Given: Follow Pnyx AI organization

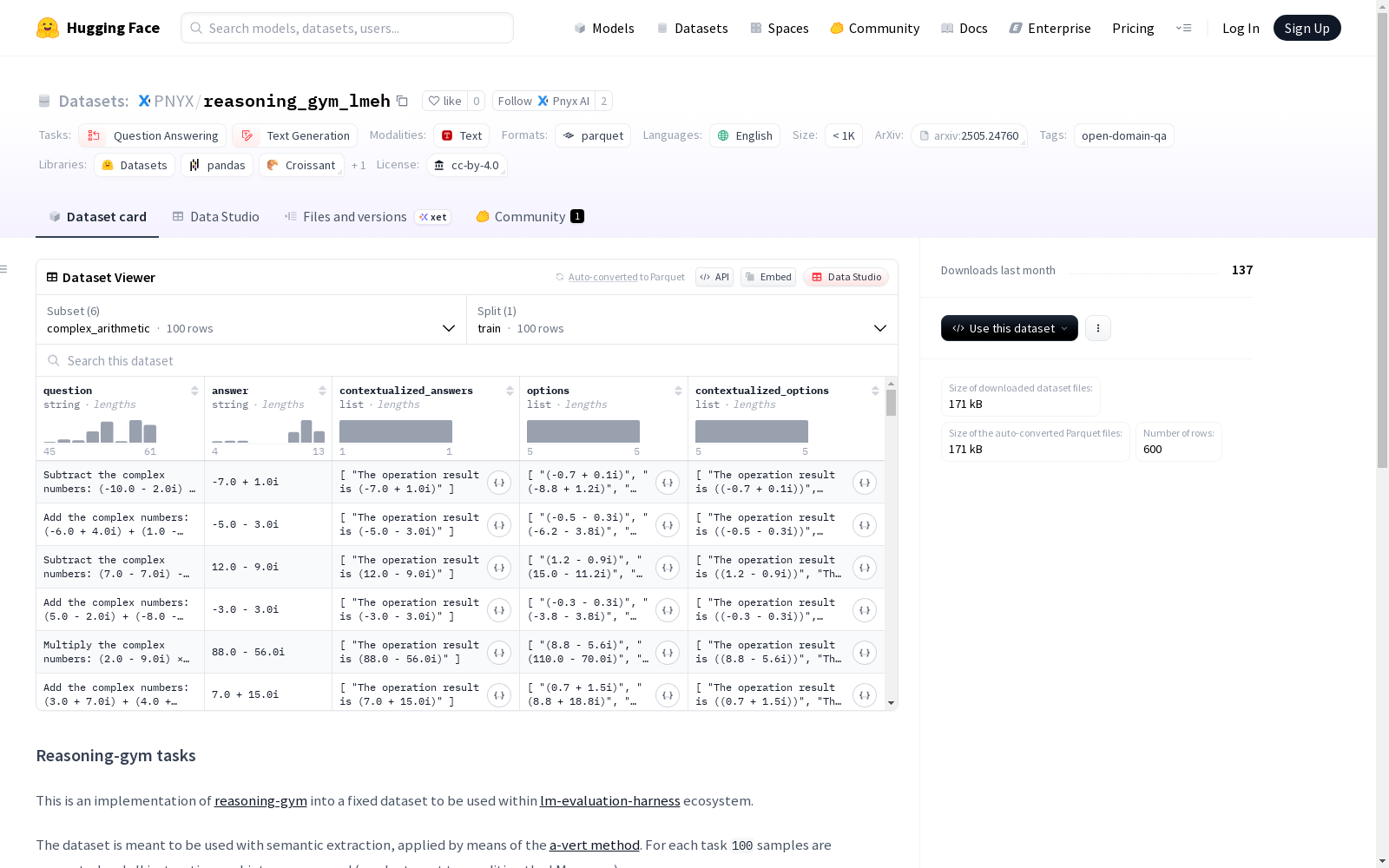Looking at the screenshot, I should pos(543,101).
